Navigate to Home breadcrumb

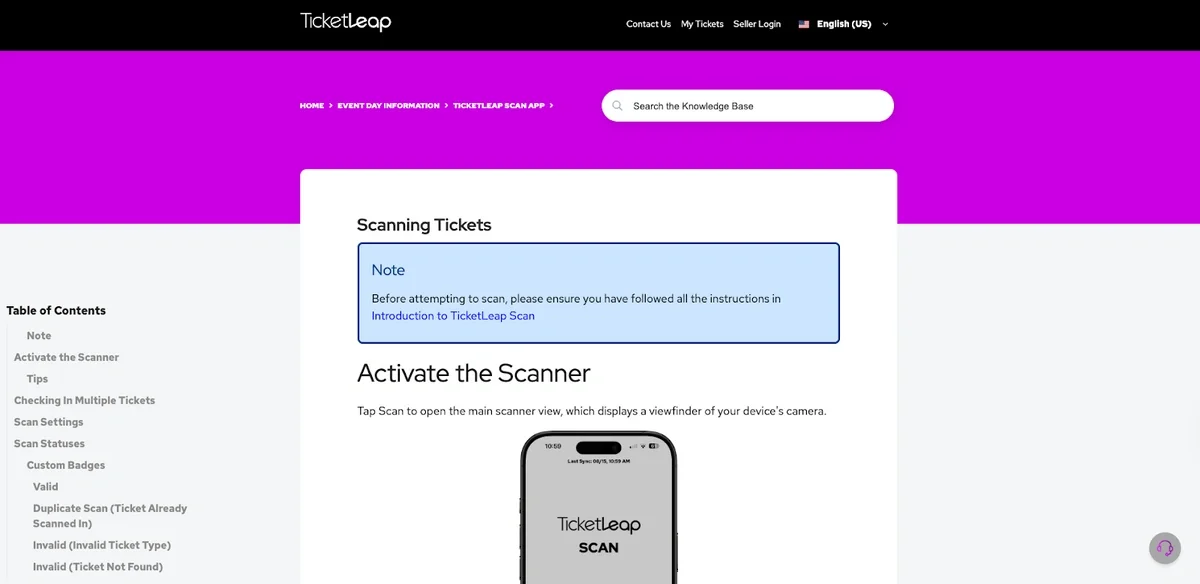312,106
